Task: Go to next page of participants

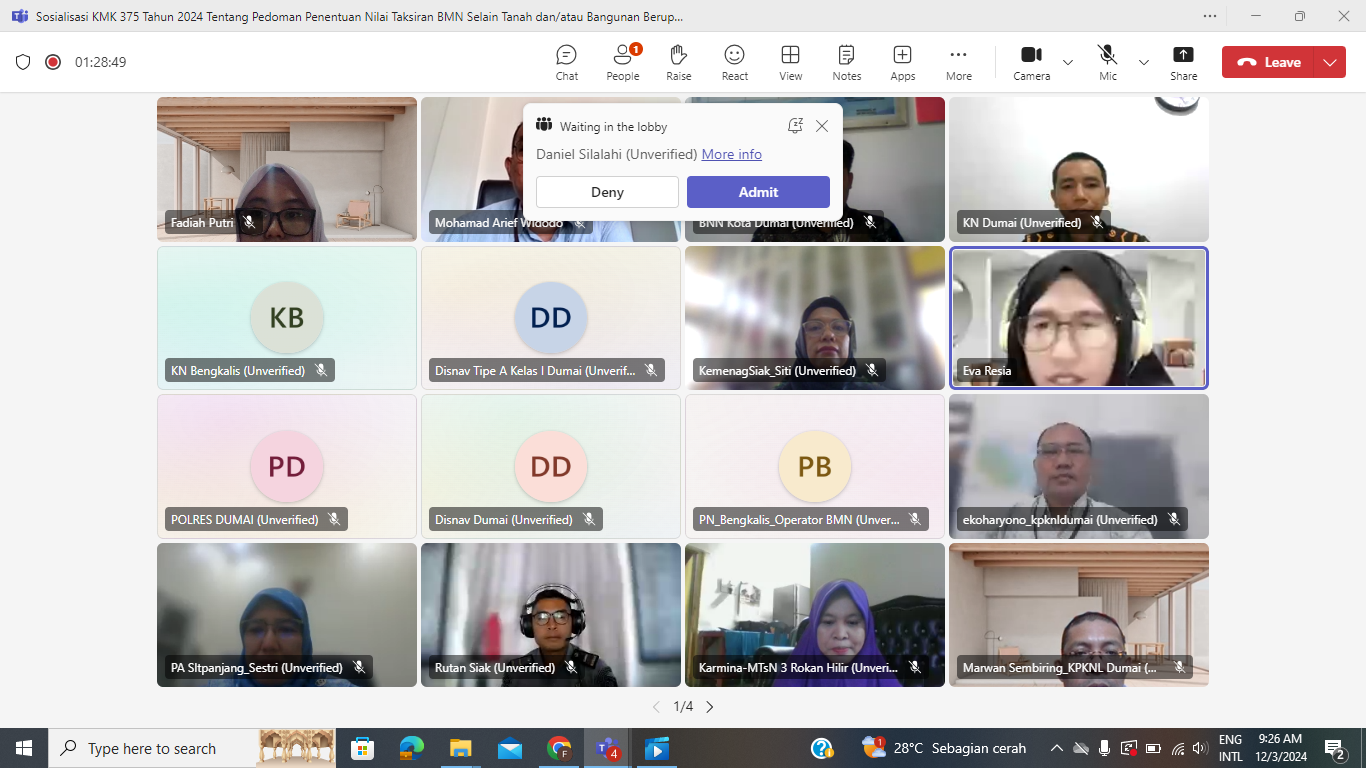Action: (x=710, y=707)
